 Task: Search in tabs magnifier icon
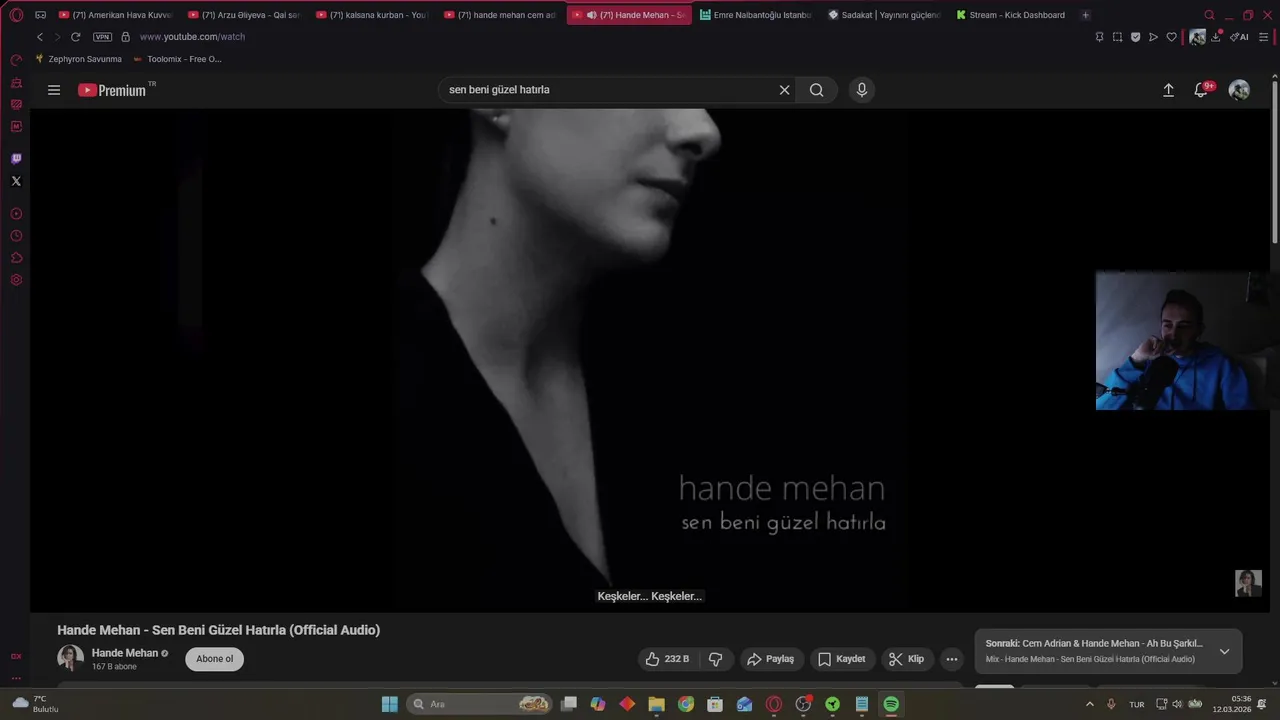coord(1209,15)
